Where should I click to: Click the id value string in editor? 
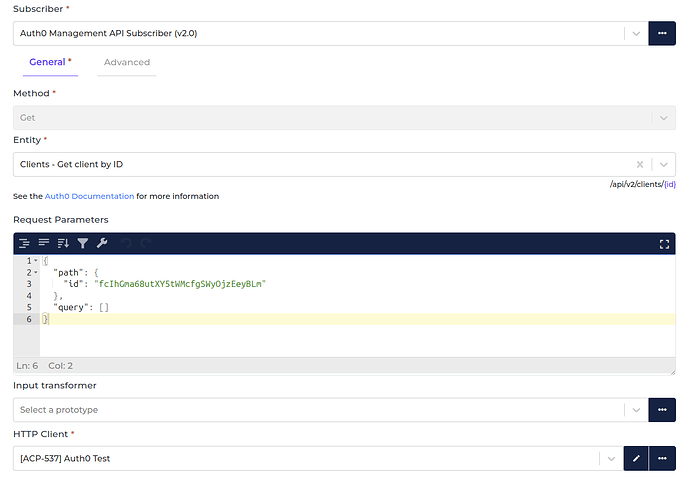(x=180, y=284)
